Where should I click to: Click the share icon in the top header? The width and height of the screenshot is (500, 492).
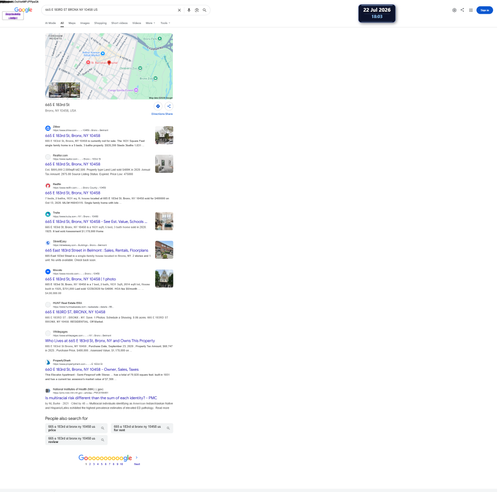[462, 10]
